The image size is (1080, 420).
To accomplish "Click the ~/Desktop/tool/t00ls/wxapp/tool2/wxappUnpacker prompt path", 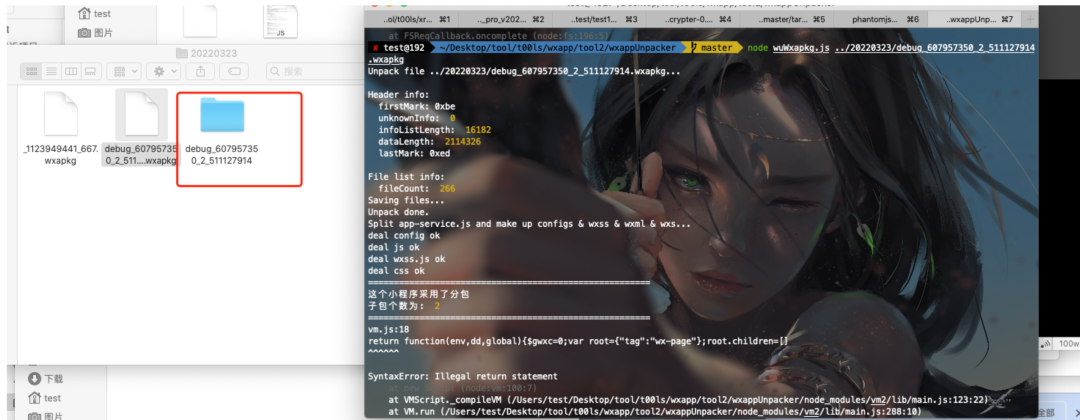I will 557,48.
